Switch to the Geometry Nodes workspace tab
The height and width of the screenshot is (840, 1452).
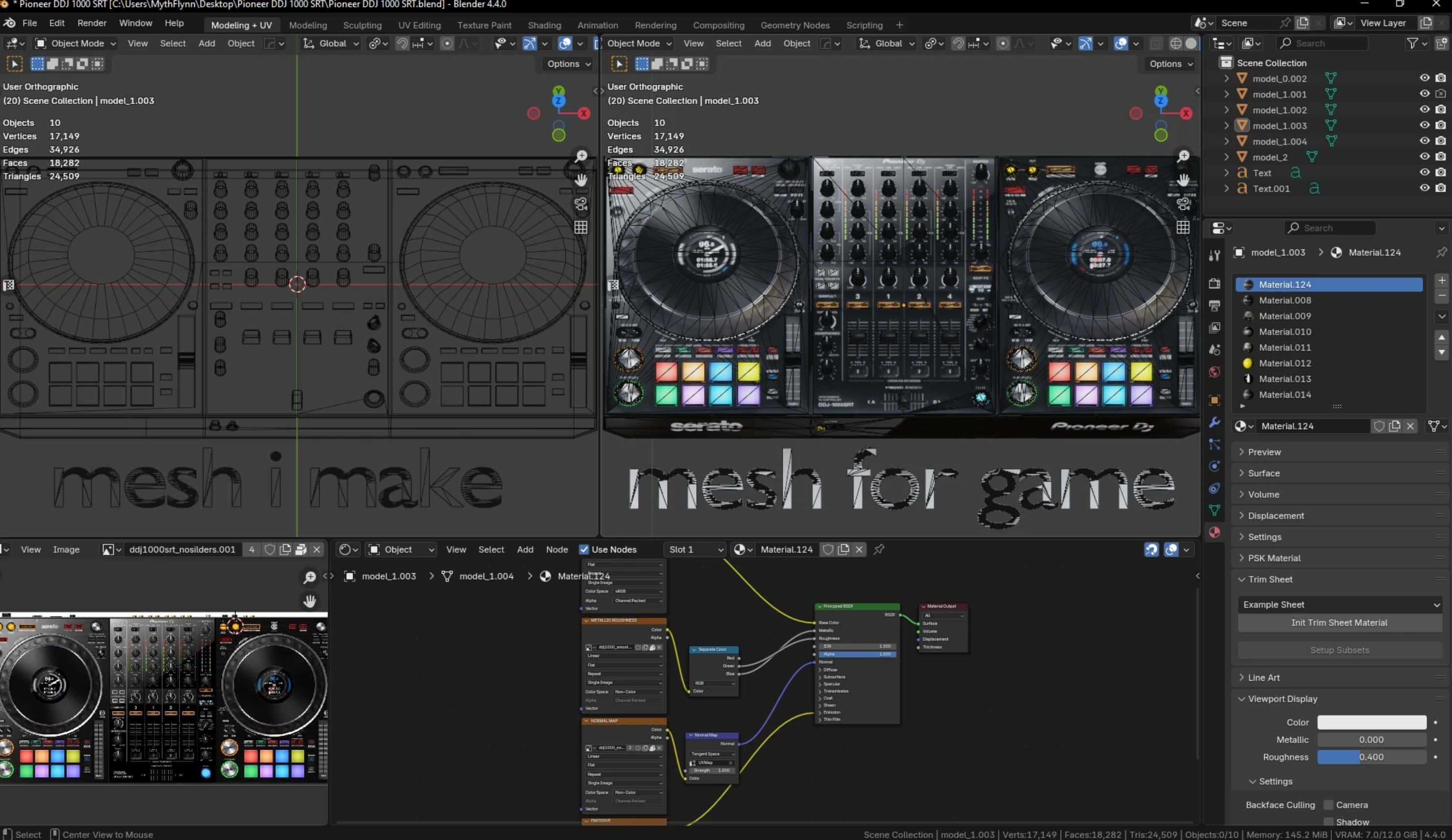[x=795, y=25]
